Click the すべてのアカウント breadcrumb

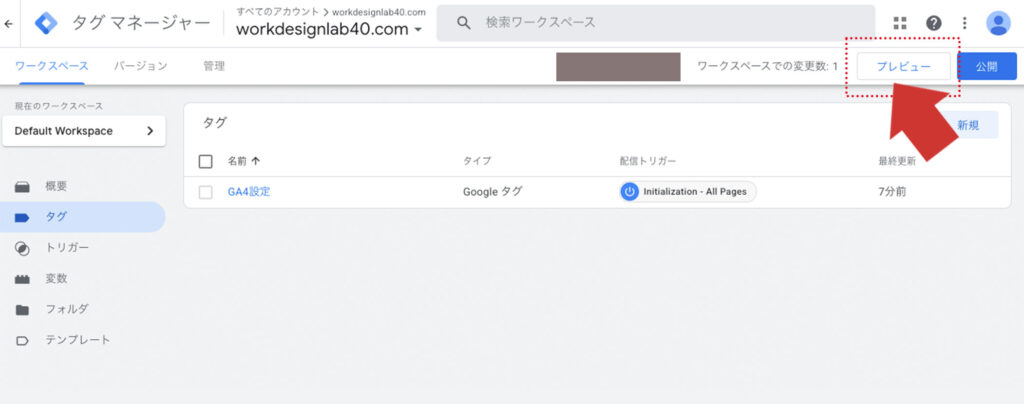278,12
